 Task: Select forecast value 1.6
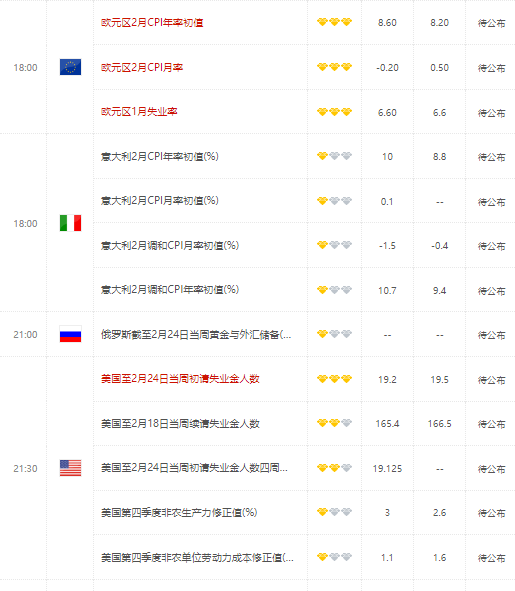click(440, 557)
